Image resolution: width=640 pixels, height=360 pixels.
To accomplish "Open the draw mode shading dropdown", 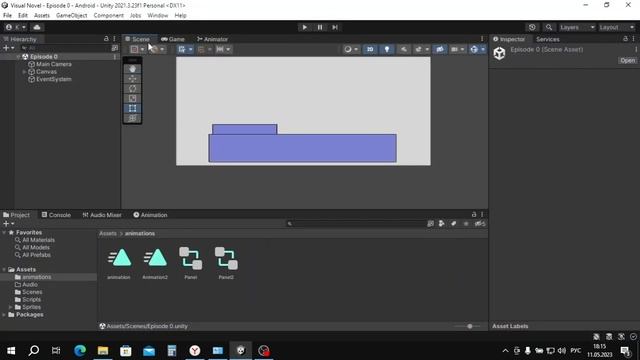I will (351, 49).
